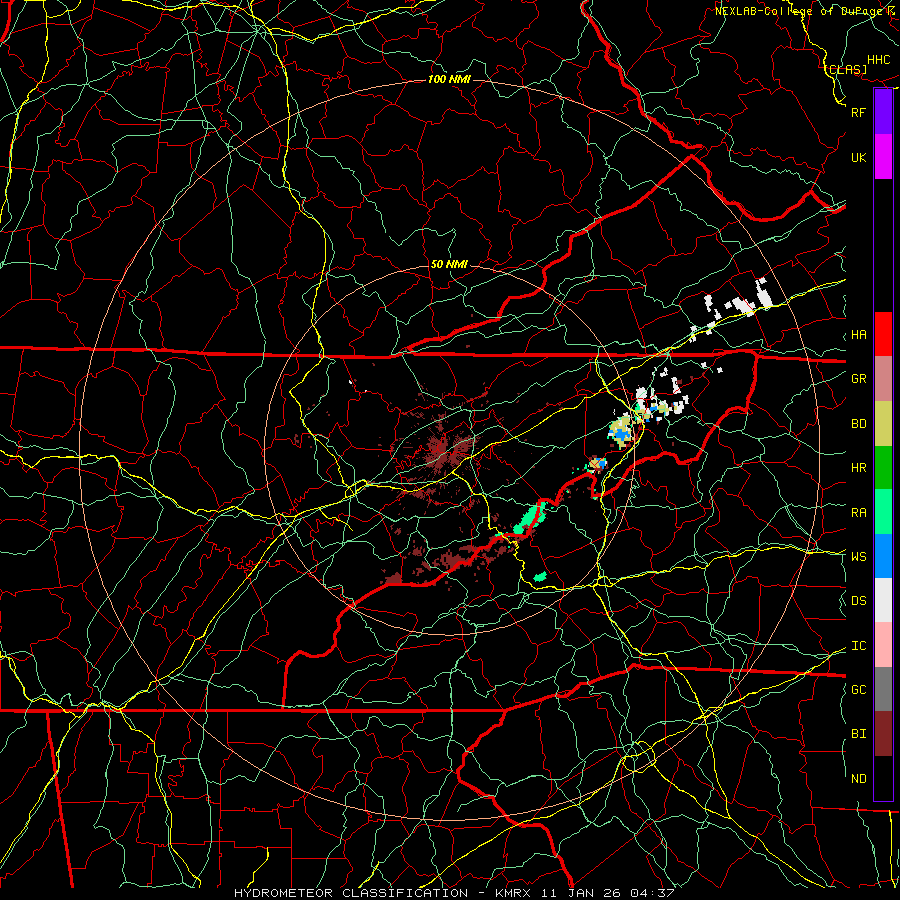Click the RA legend label
This screenshot has height=900, width=900.
859,513
